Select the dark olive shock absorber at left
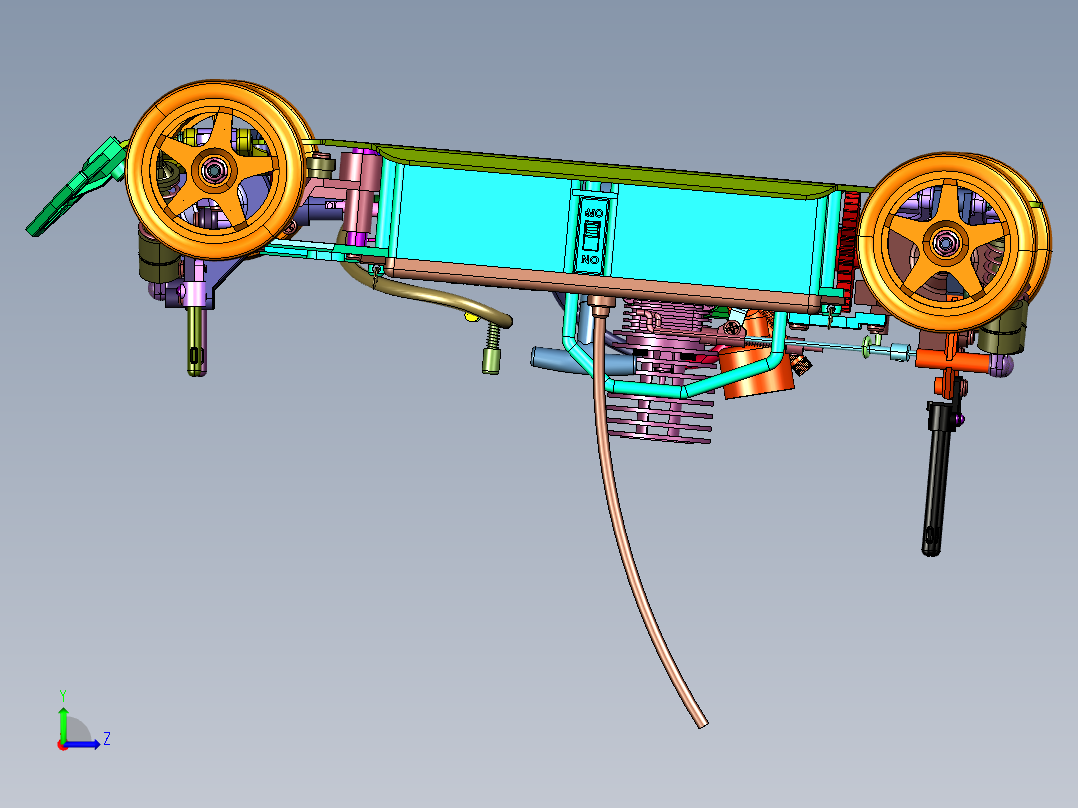The height and width of the screenshot is (808, 1078). (157, 258)
